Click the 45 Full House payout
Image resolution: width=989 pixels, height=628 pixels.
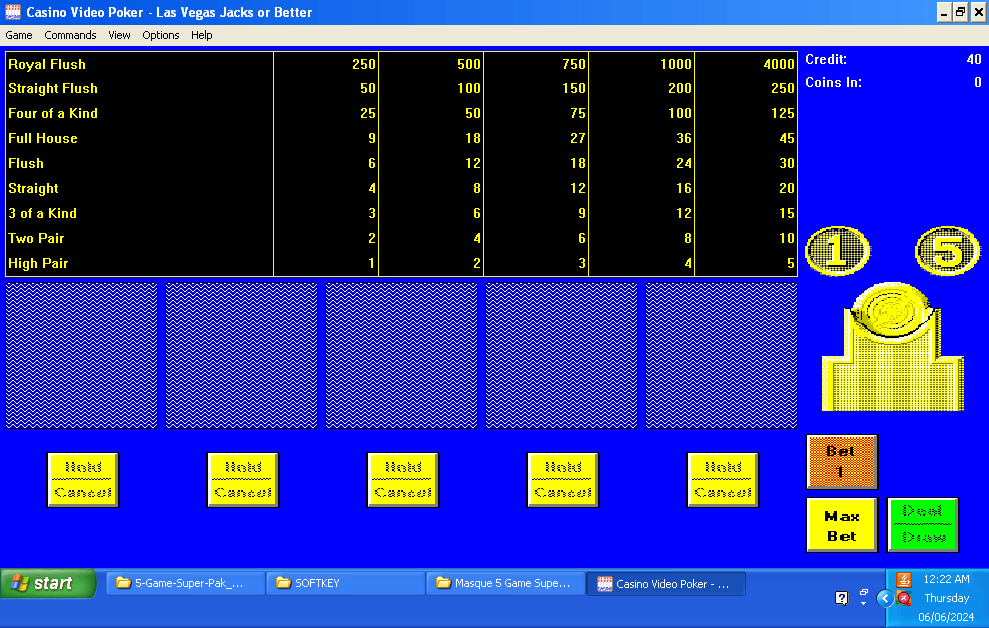click(787, 139)
